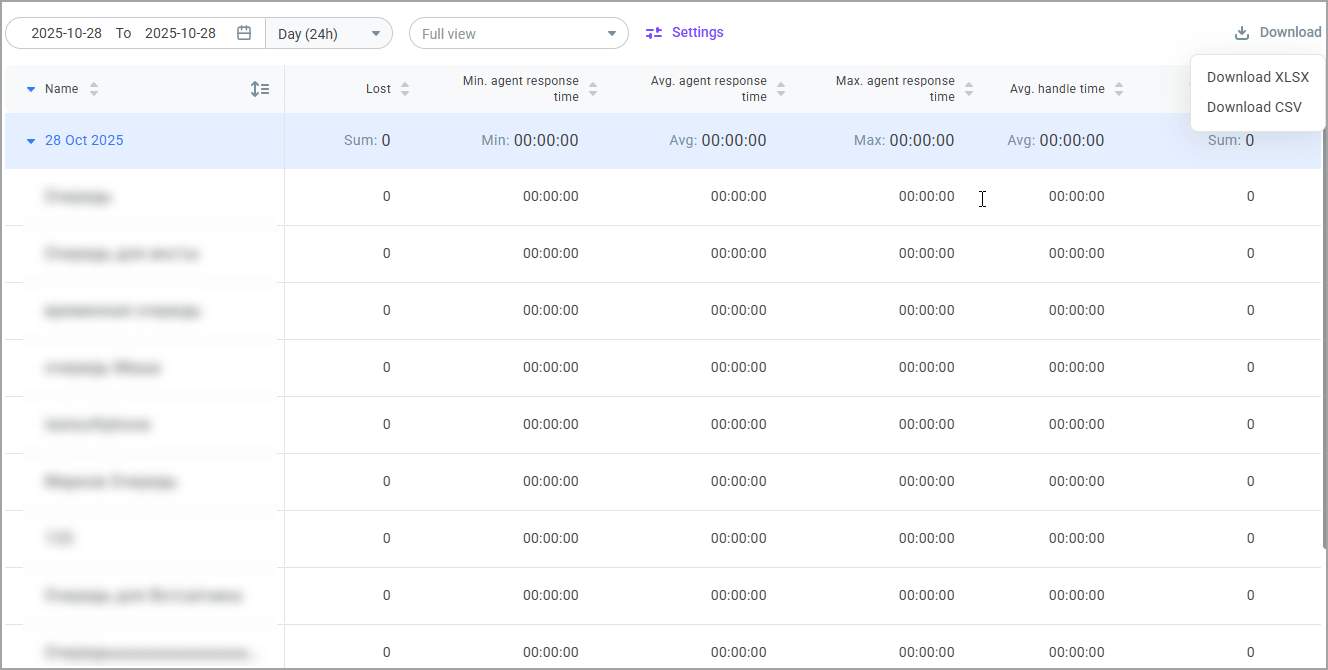Image resolution: width=1328 pixels, height=670 pixels.
Task: Toggle sorting on Max. agent response time
Action: (x=968, y=88)
